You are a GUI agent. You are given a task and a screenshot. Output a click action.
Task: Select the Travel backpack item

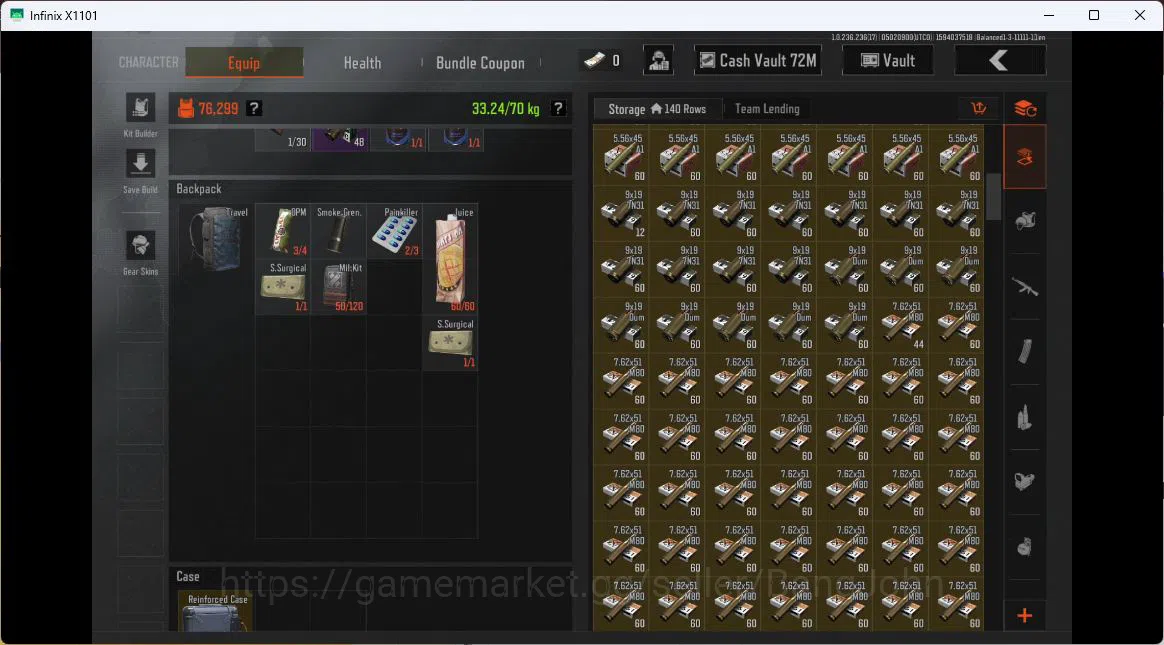pyautogui.click(x=216, y=238)
